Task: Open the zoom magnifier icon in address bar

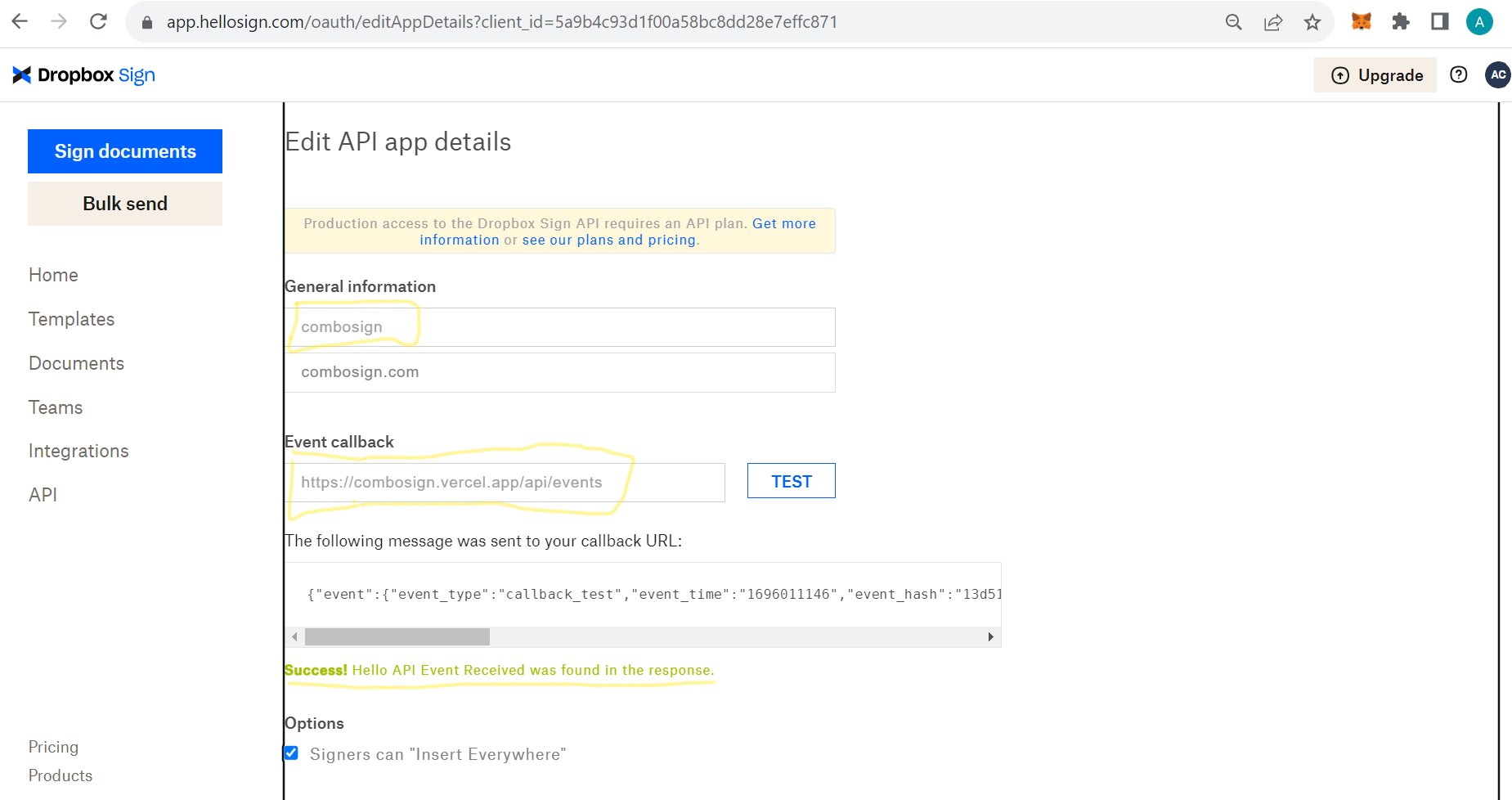Action: (x=1234, y=22)
